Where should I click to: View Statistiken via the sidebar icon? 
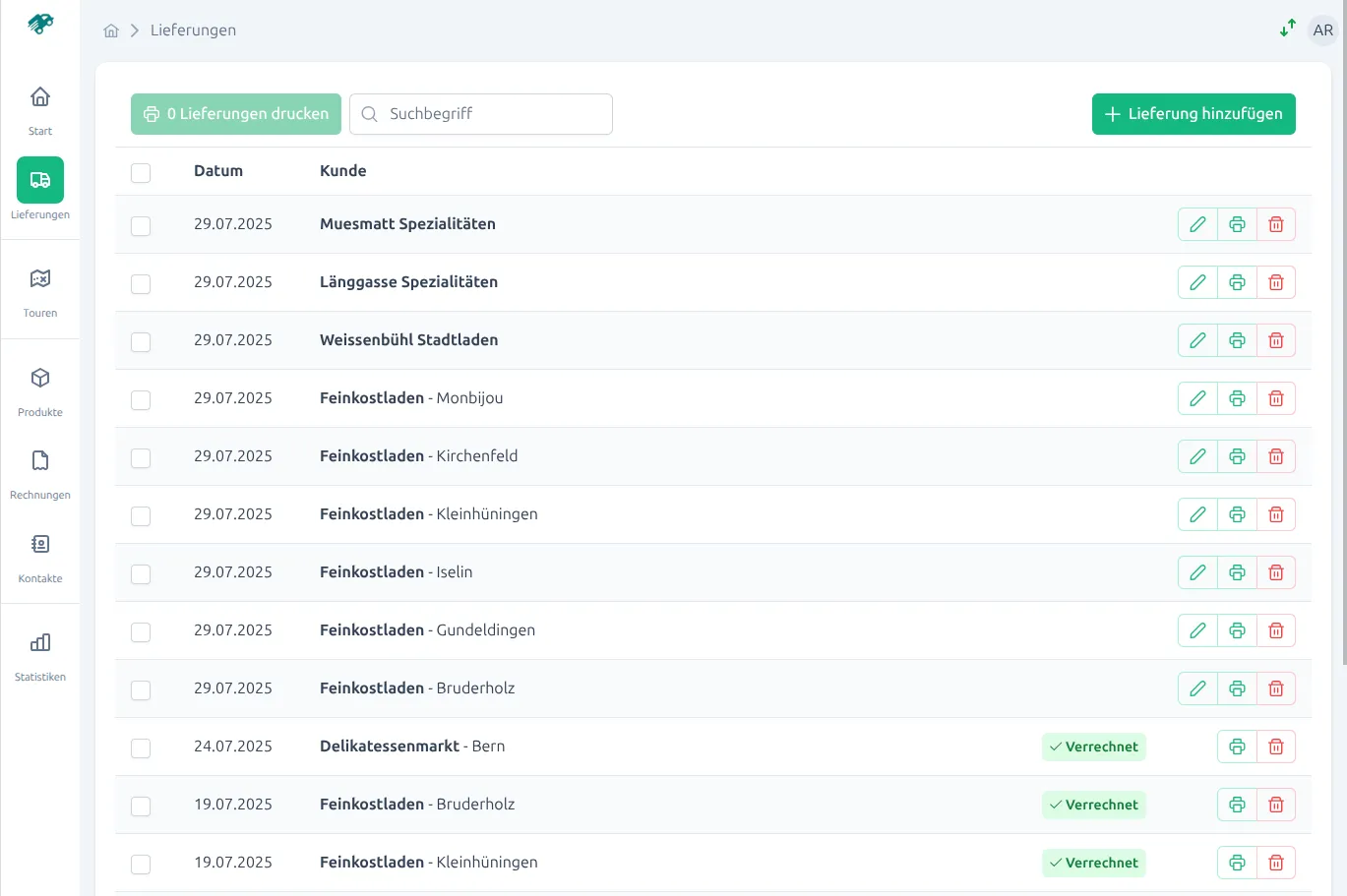coord(39,652)
